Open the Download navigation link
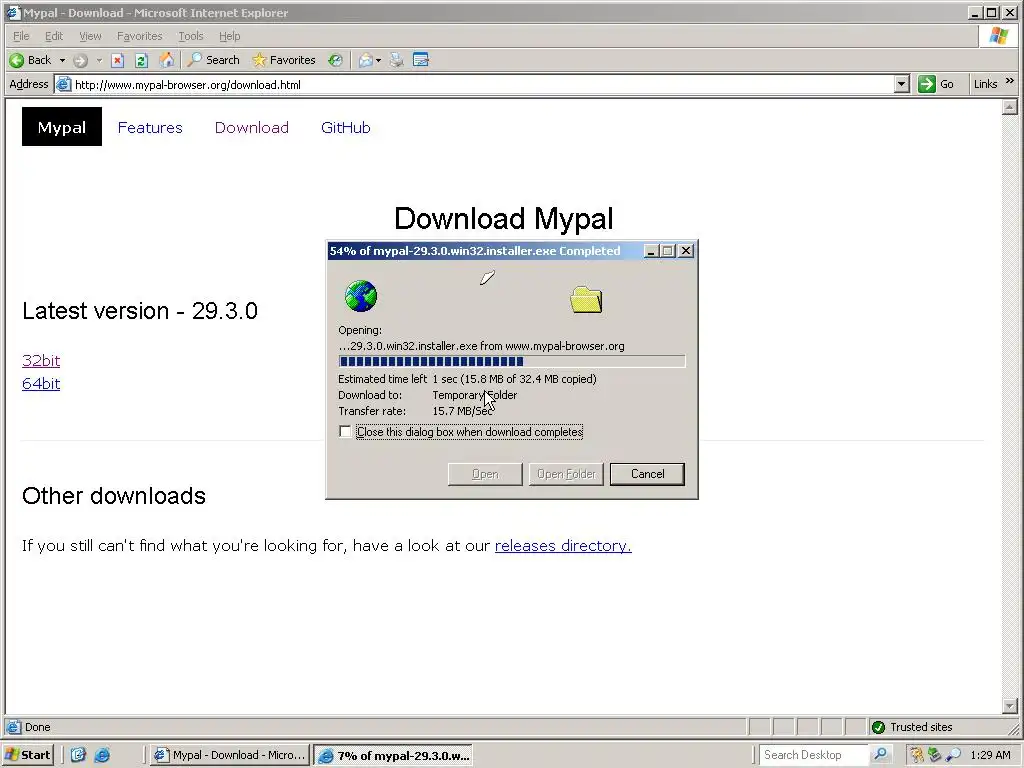This screenshot has width=1024, height=768. coord(251,127)
